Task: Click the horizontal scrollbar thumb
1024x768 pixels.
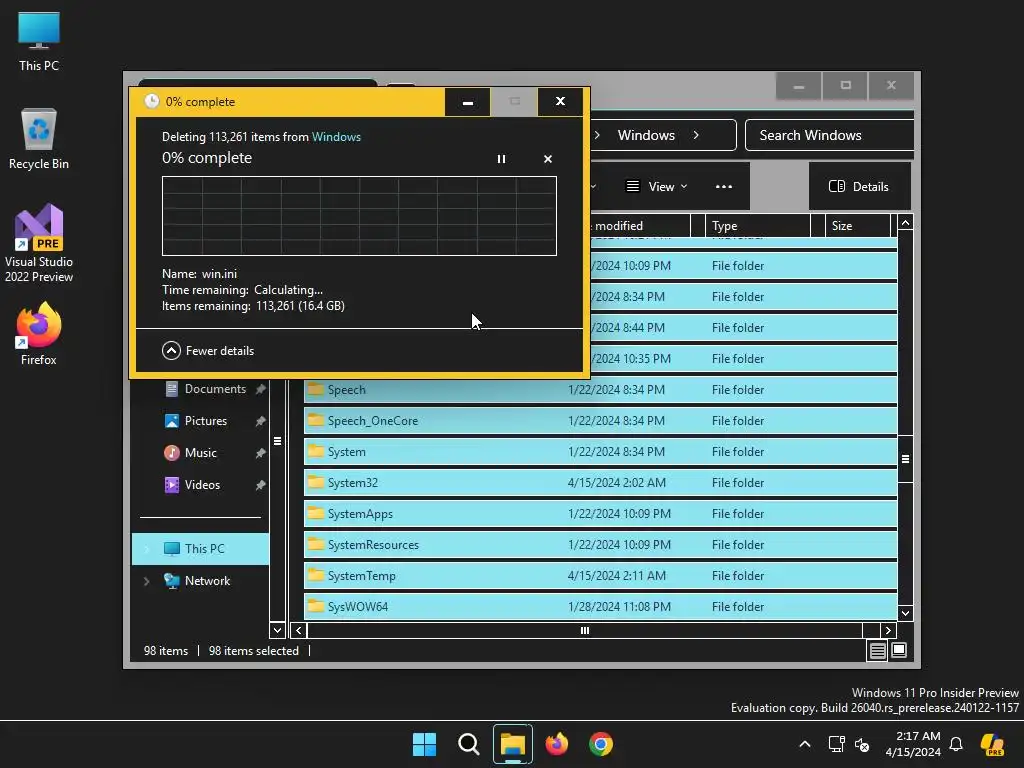Action: click(584, 630)
